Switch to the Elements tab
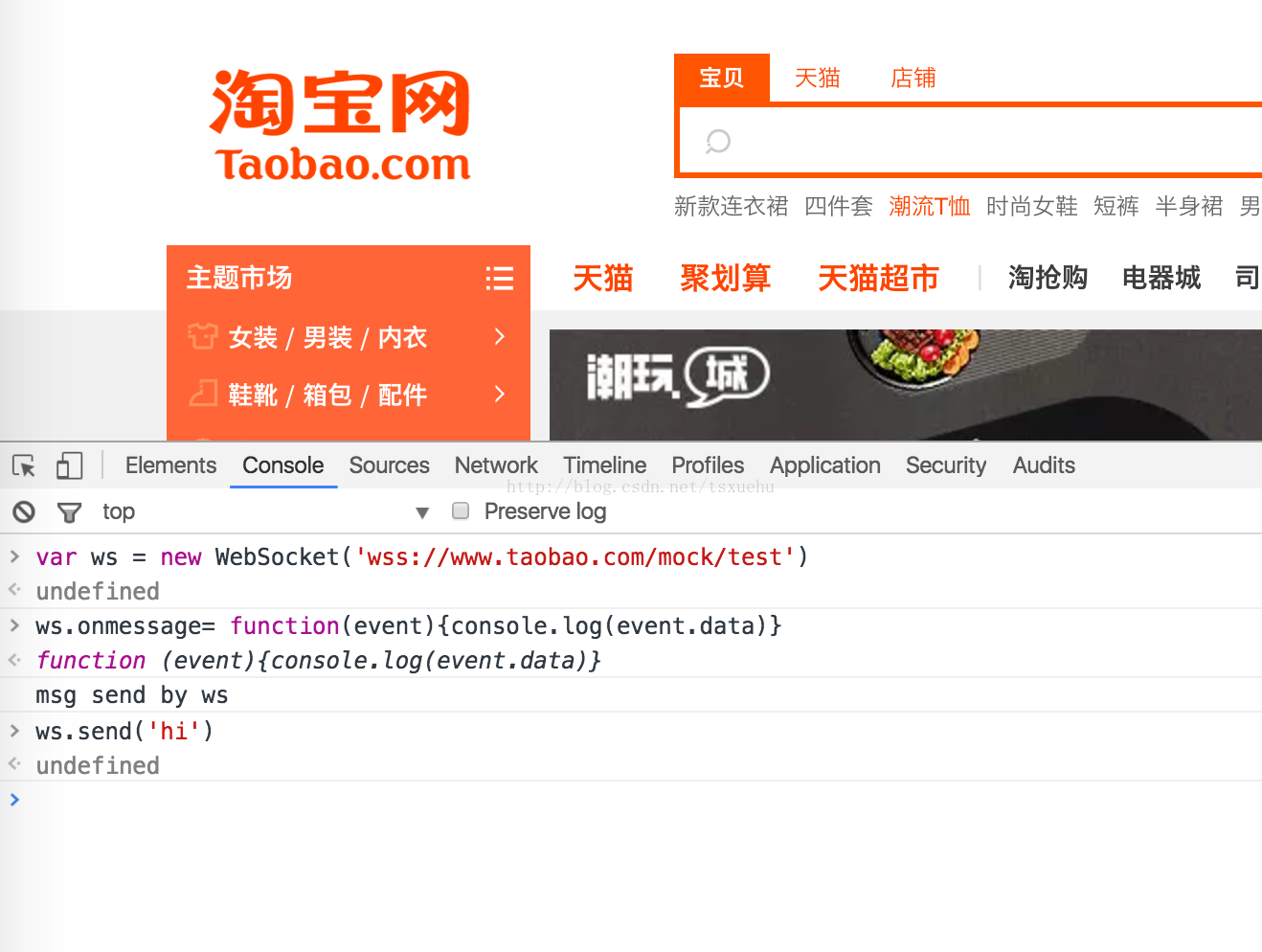 coord(170,465)
